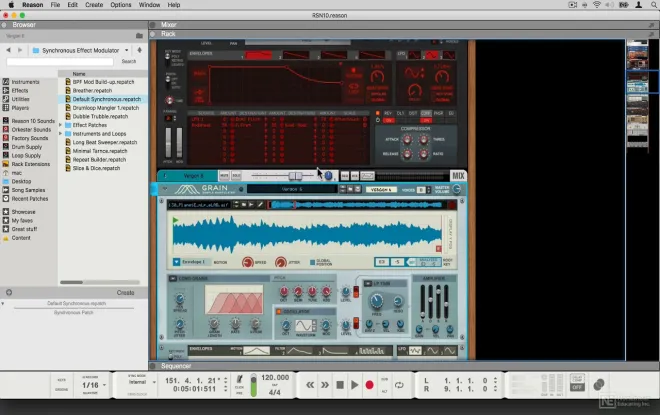Image resolution: width=660 pixels, height=415 pixels.
Task: Open the Create menu
Action: click(94, 5)
